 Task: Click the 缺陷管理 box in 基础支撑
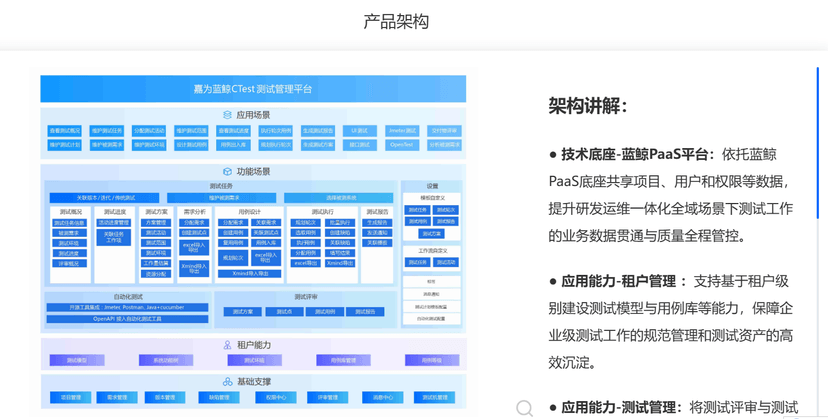click(219, 397)
